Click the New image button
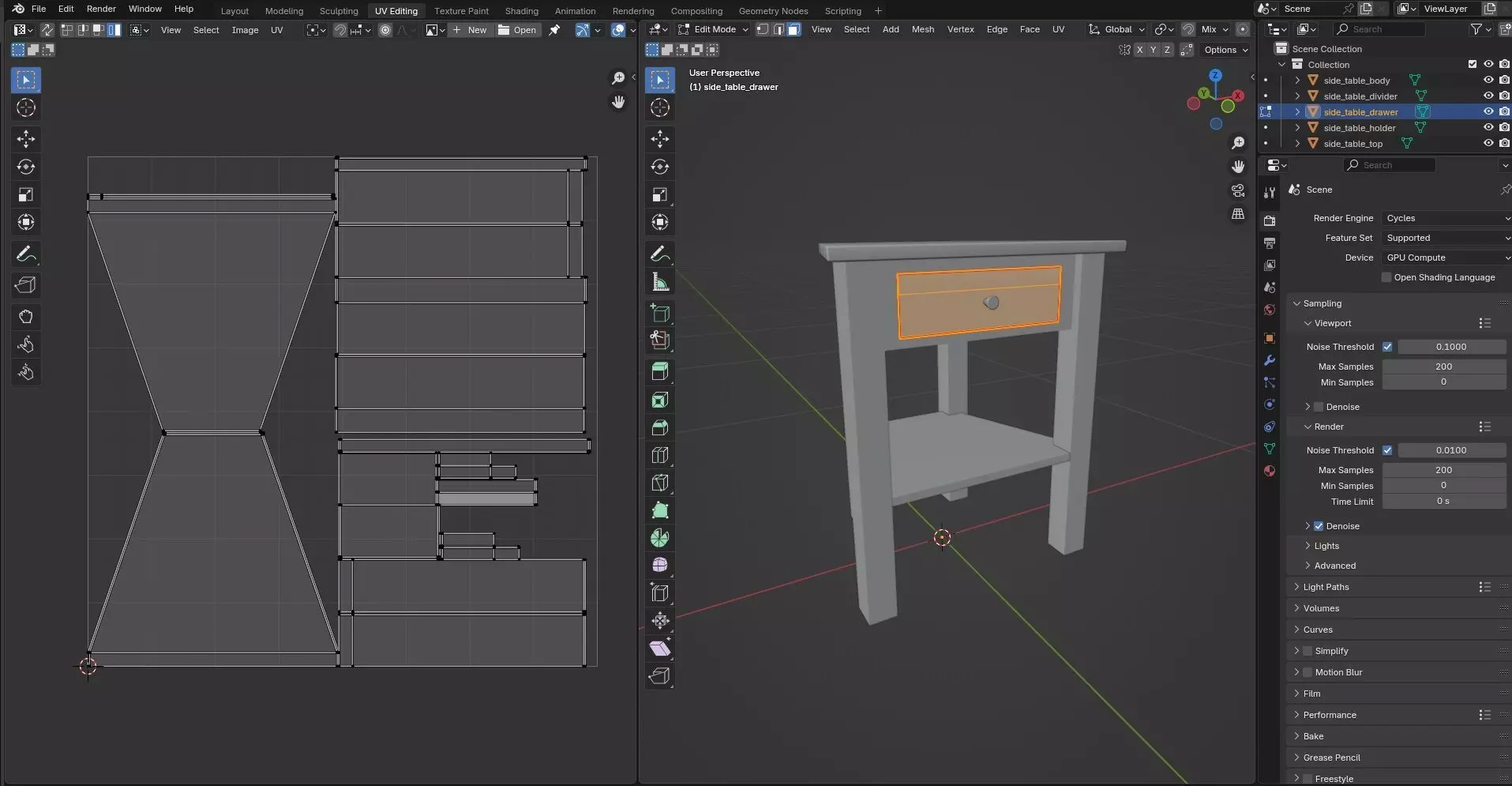Viewport: 1512px width, 786px height. (x=471, y=30)
